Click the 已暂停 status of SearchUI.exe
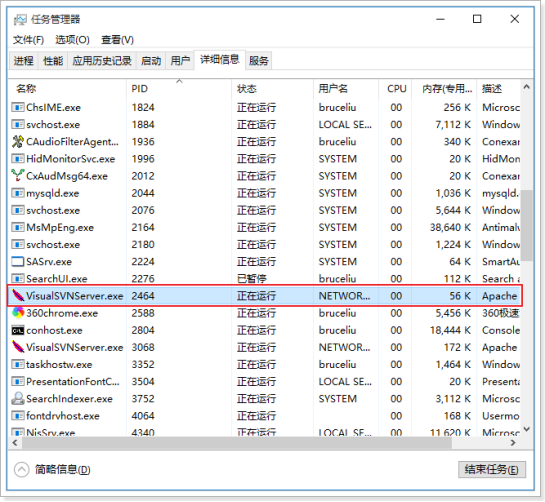The image size is (545, 502). pos(252,278)
